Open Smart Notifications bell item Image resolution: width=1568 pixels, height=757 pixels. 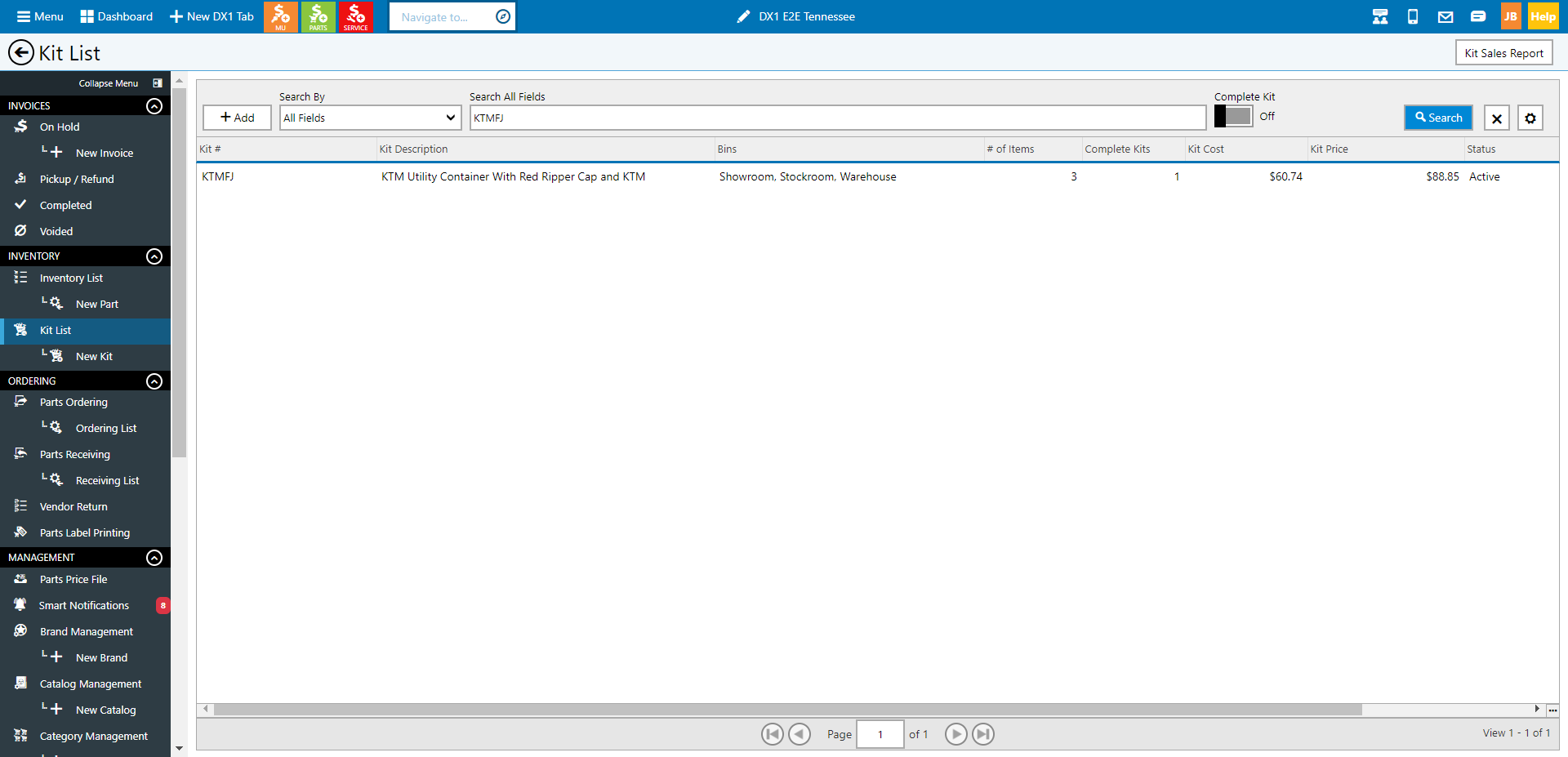[x=85, y=605]
